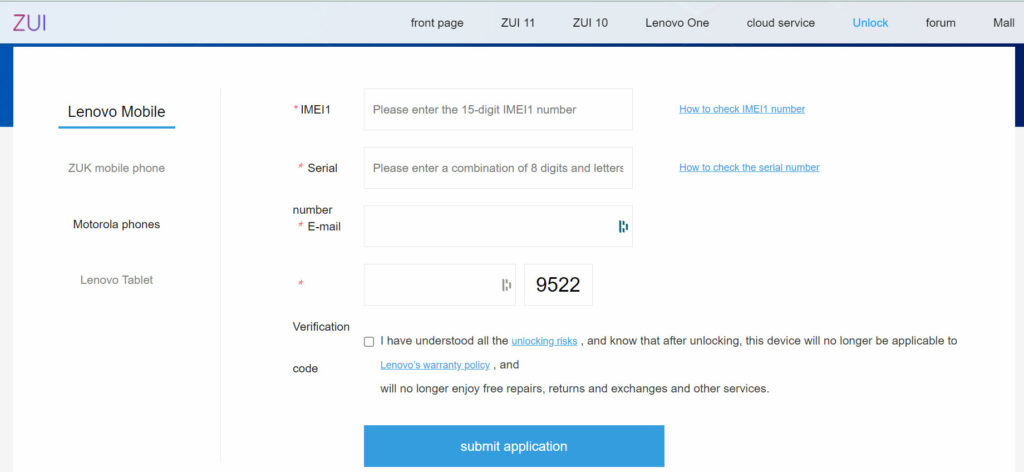Viewport: 1024px width, 472px height.
Task: Switch to Lenovo Tablet tab
Action: (116, 279)
